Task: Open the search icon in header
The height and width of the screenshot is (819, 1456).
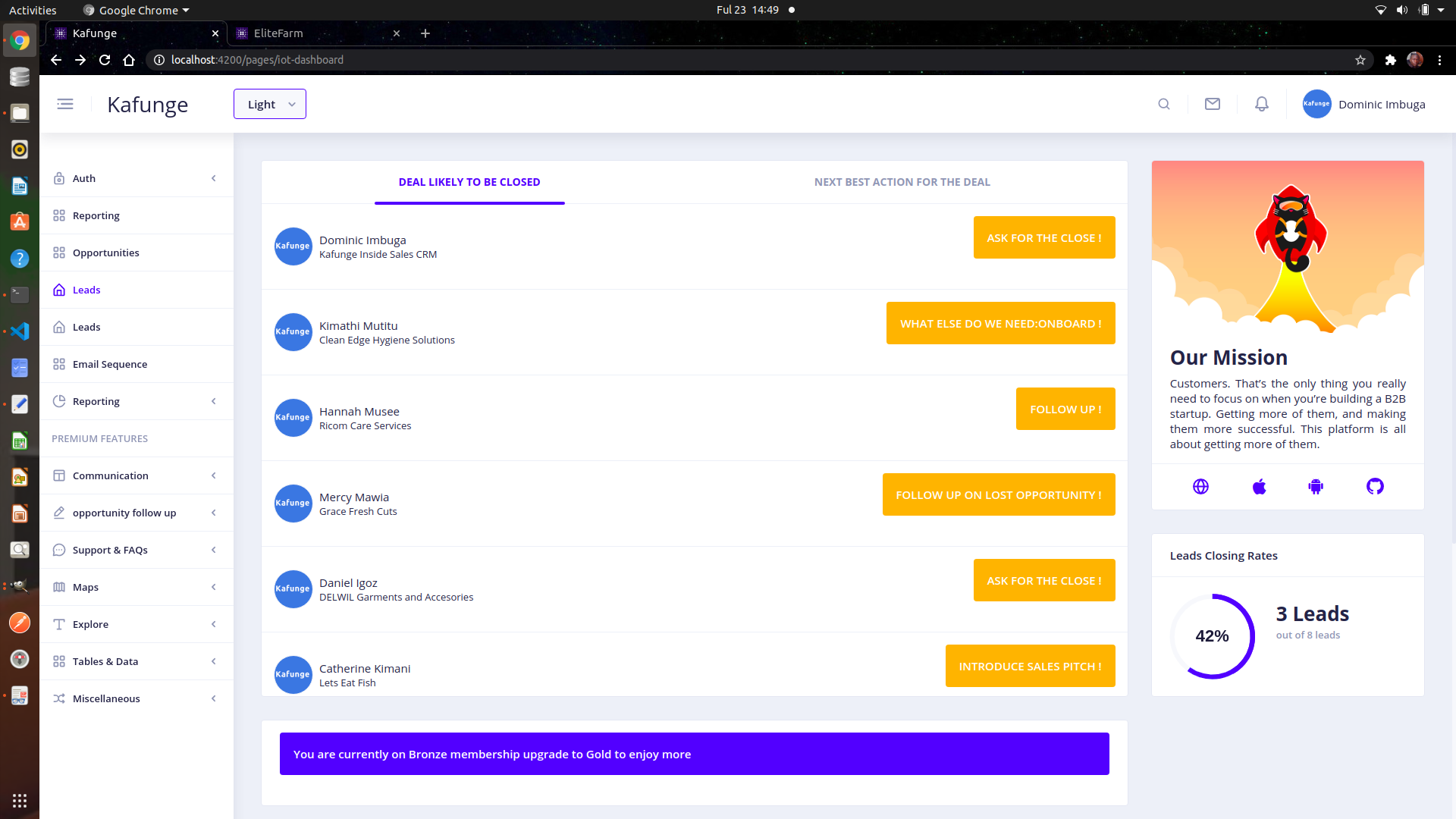Action: (x=1164, y=104)
